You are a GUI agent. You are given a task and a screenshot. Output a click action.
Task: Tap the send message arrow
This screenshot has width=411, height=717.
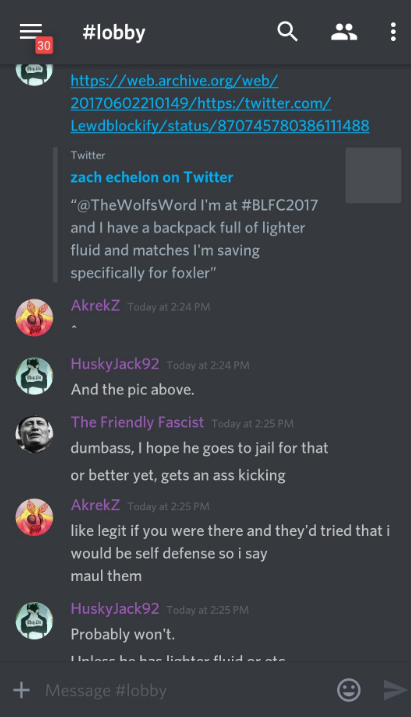pyautogui.click(x=395, y=690)
